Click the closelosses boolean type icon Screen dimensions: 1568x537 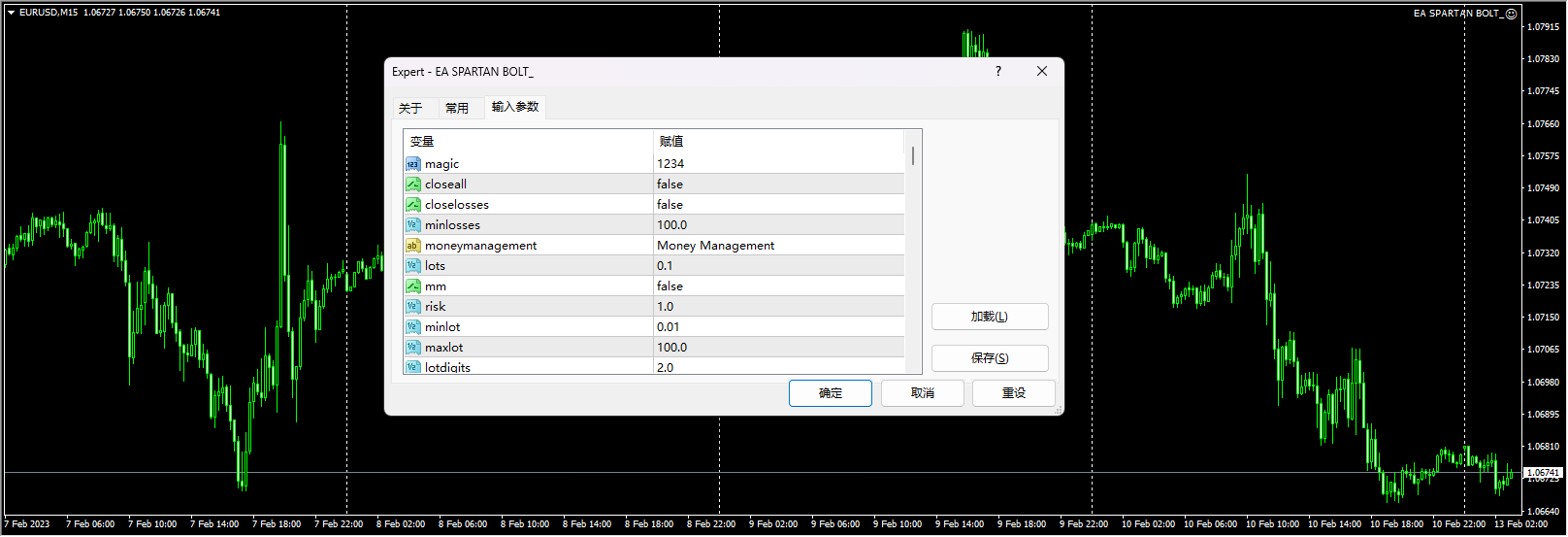pyautogui.click(x=413, y=205)
